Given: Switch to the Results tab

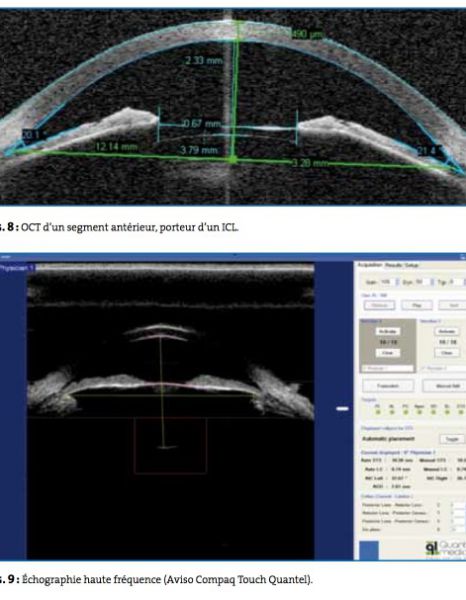Looking at the screenshot, I should (393, 265).
